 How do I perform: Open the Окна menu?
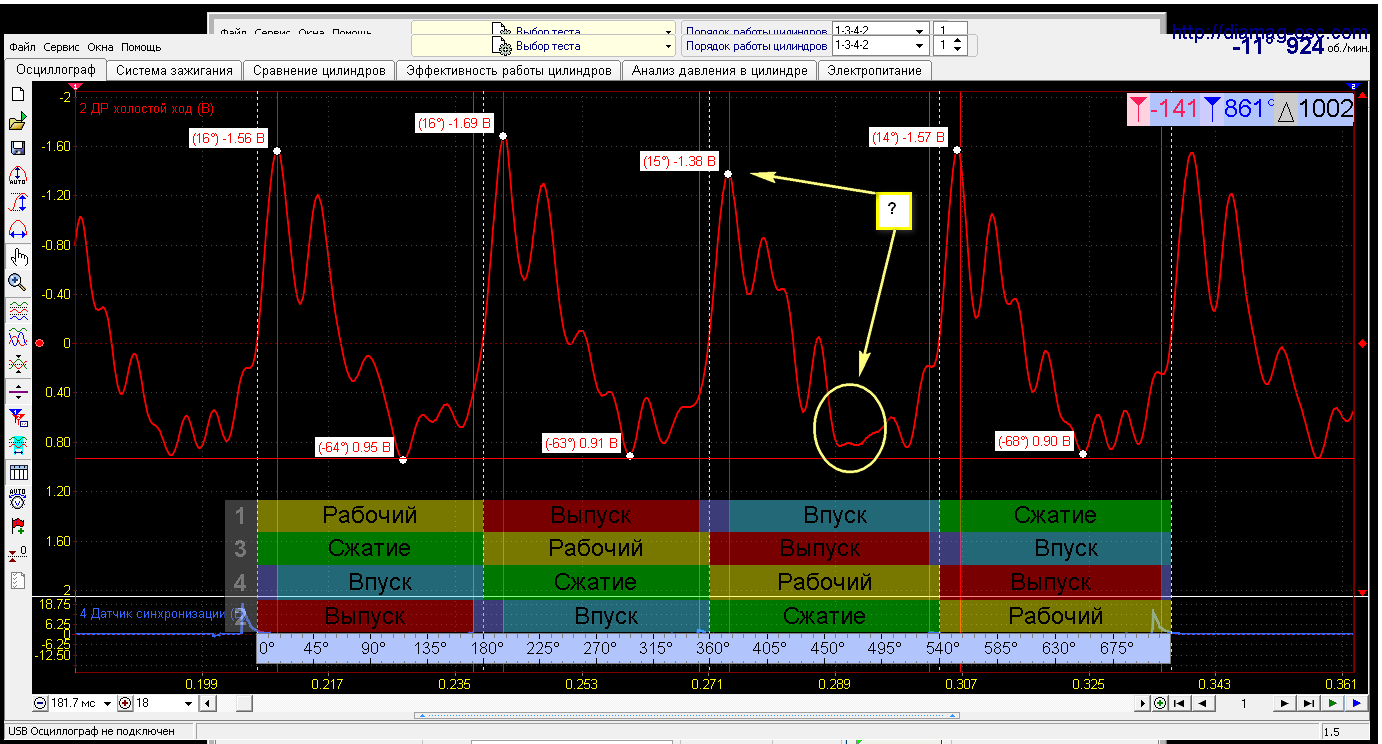tap(100, 47)
